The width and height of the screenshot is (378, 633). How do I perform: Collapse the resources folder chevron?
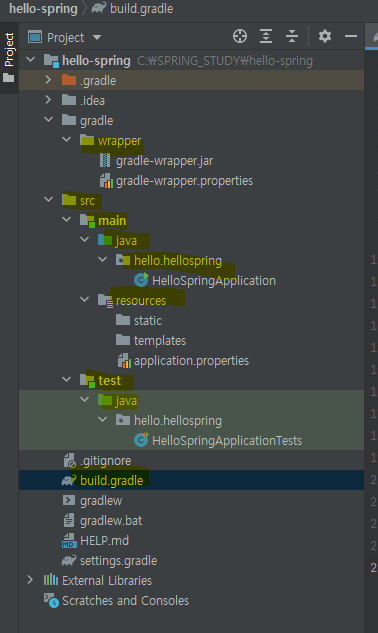pyautogui.click(x=84, y=300)
